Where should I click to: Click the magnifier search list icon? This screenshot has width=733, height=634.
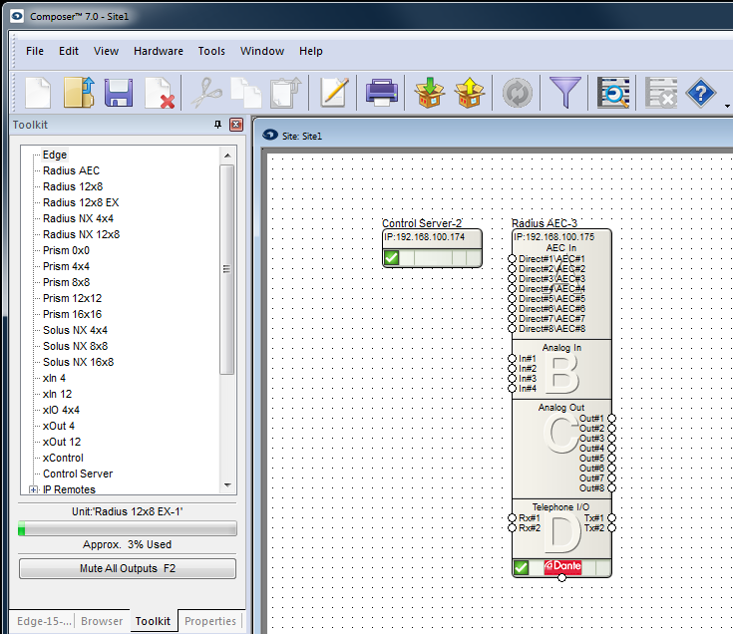pyautogui.click(x=612, y=93)
